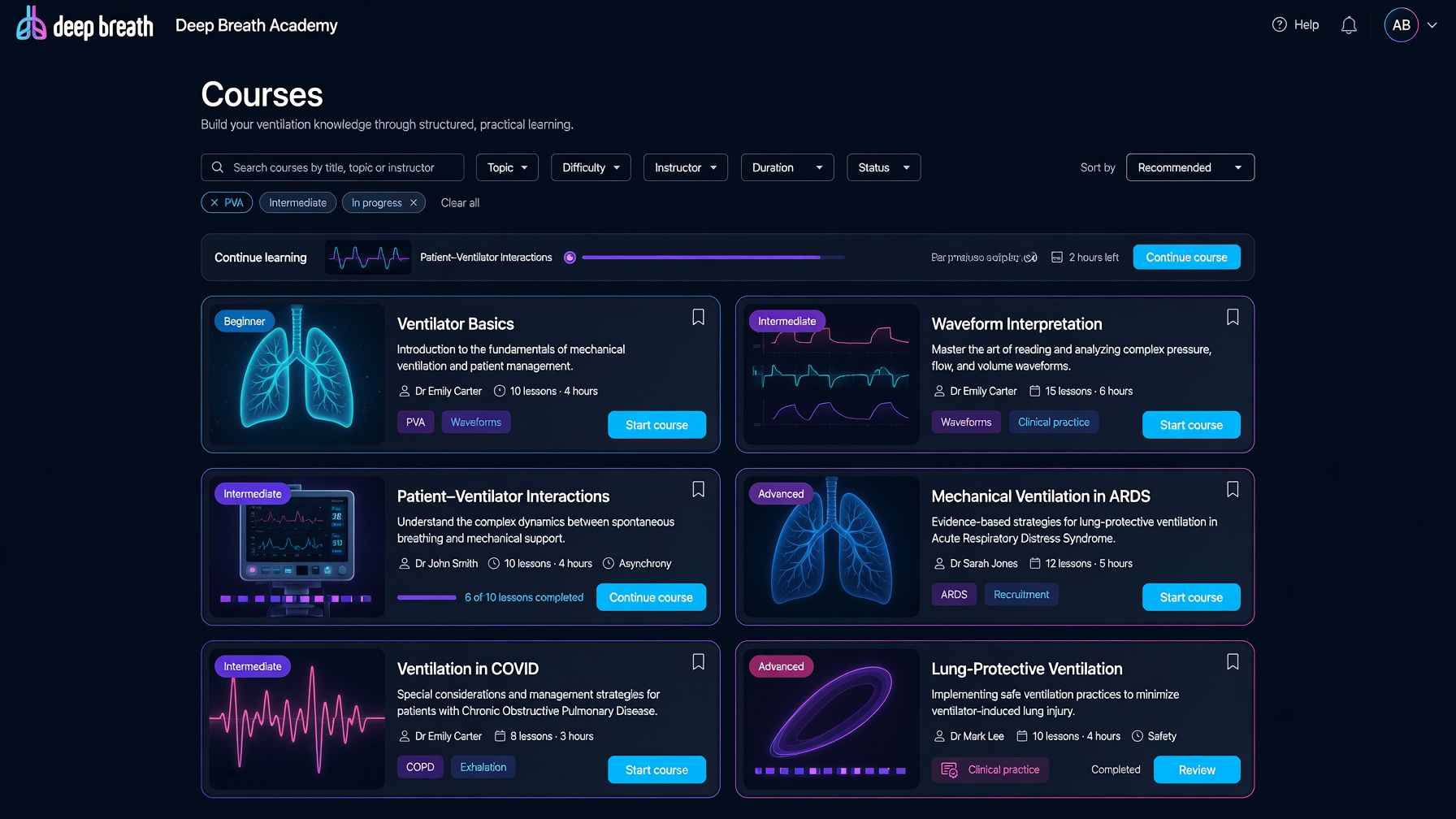Click Clinical practice tag on Lung-Protective Ventilation
Image resolution: width=1456 pixels, height=819 pixels.
[990, 769]
